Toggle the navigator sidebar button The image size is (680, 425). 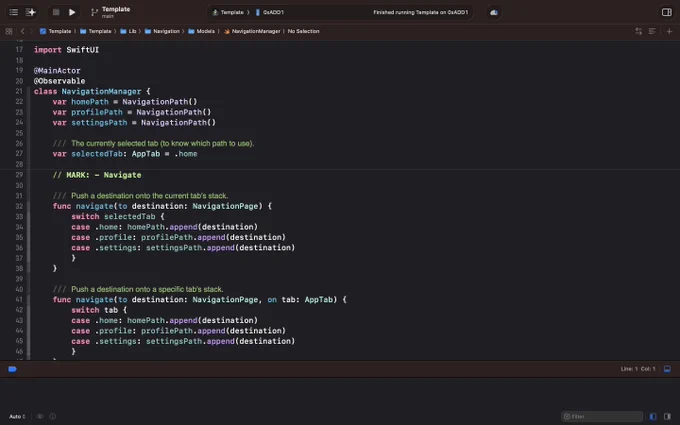coord(14,12)
